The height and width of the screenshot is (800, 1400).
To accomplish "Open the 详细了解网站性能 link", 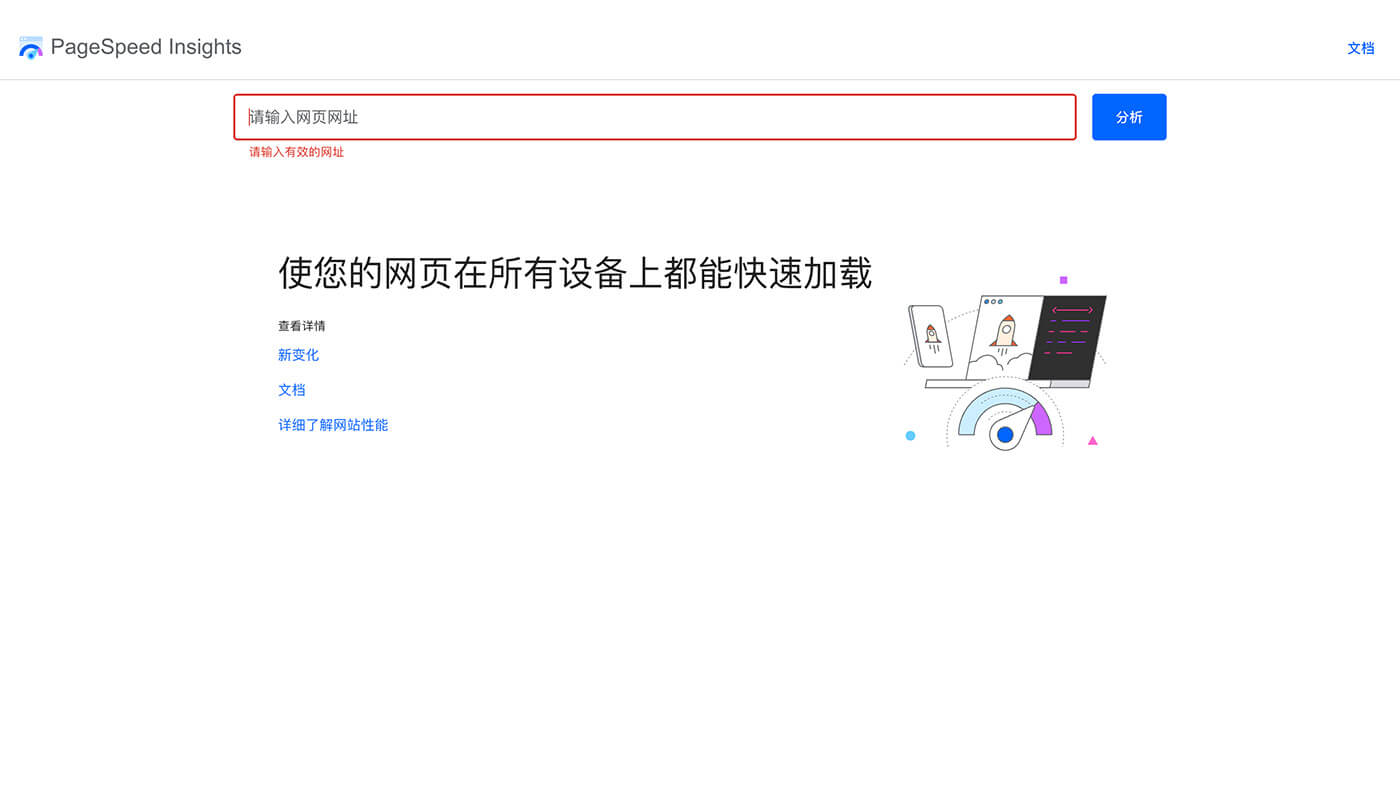I will (333, 425).
